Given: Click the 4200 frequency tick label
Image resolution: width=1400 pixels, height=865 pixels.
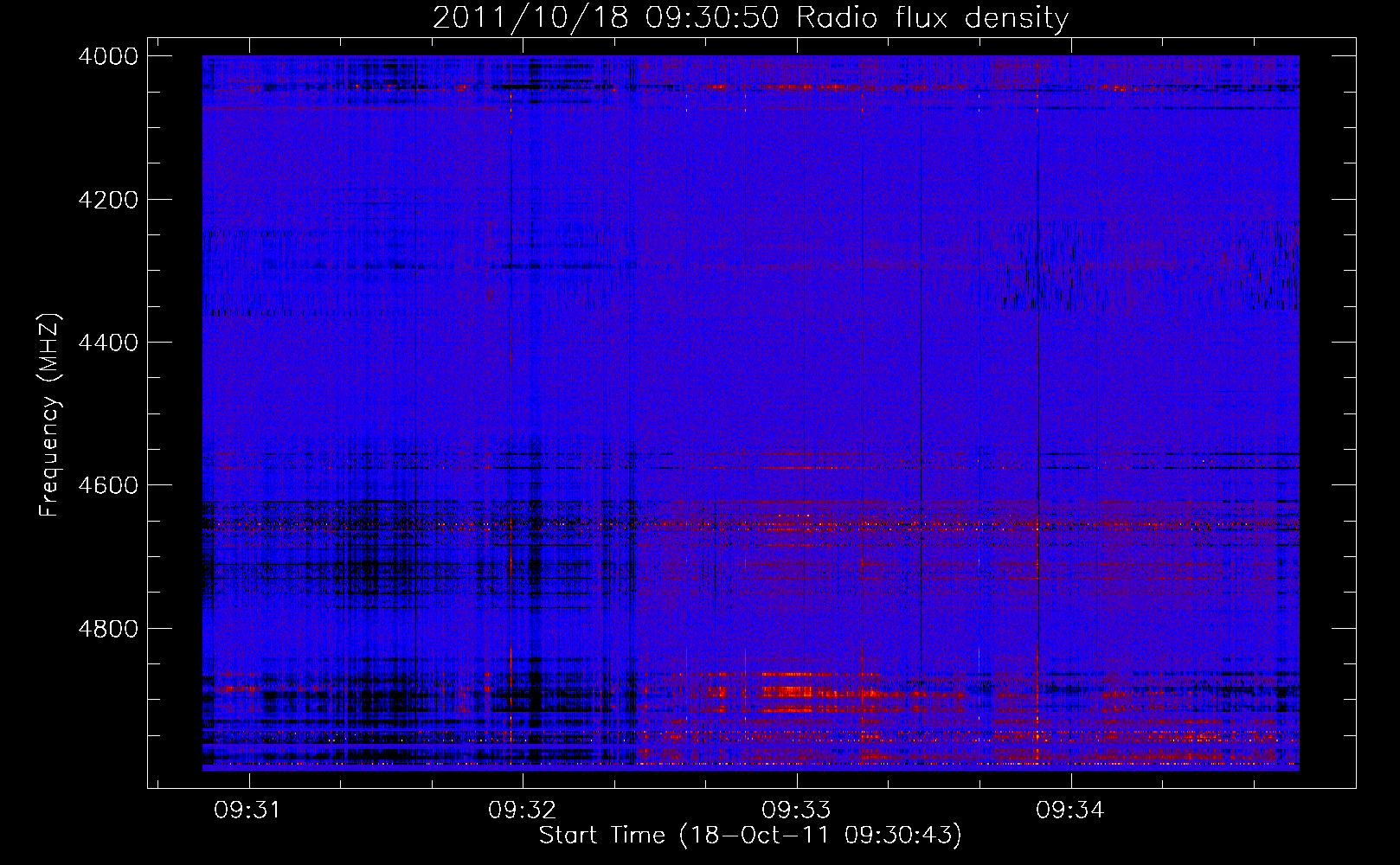Looking at the screenshot, I should coord(108,200).
